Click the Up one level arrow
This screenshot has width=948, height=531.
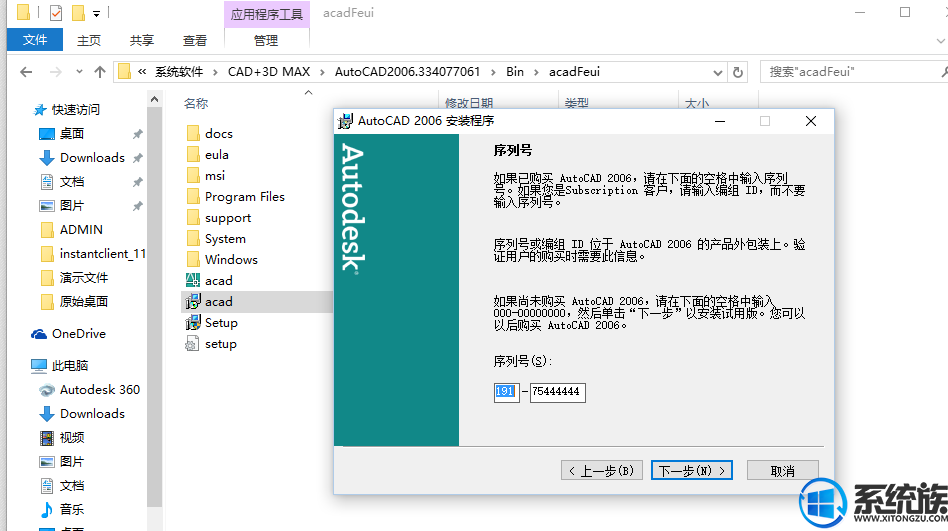tap(100, 72)
